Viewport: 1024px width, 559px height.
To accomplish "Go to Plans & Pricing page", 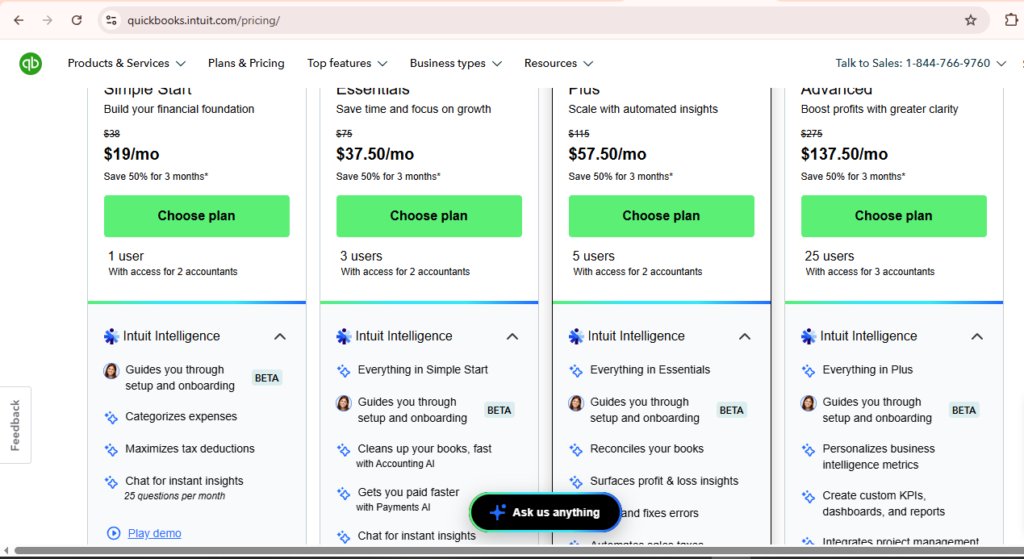I will tap(246, 63).
